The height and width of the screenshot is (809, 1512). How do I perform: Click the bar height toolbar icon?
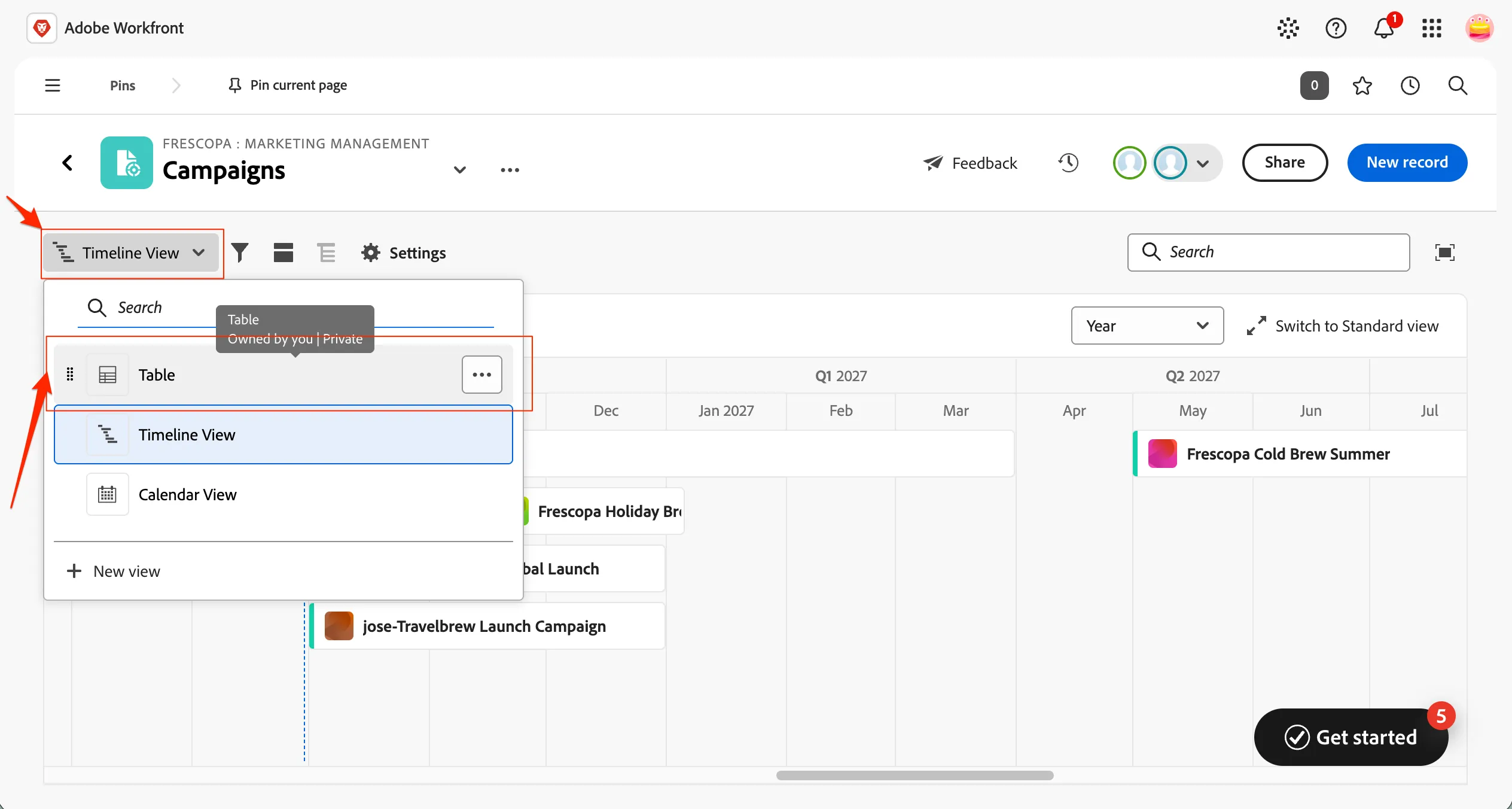coord(283,253)
